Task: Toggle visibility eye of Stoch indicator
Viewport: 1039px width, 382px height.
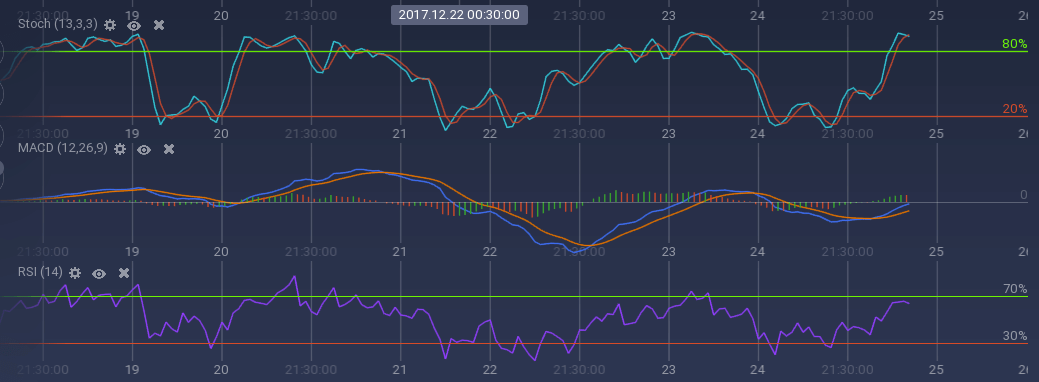Action: pos(135,25)
